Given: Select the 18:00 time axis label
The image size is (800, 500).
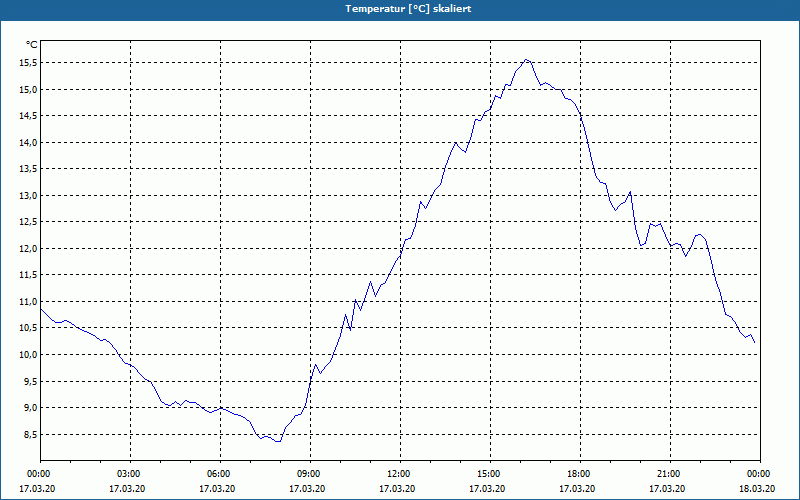Looking at the screenshot, I should point(580,474).
